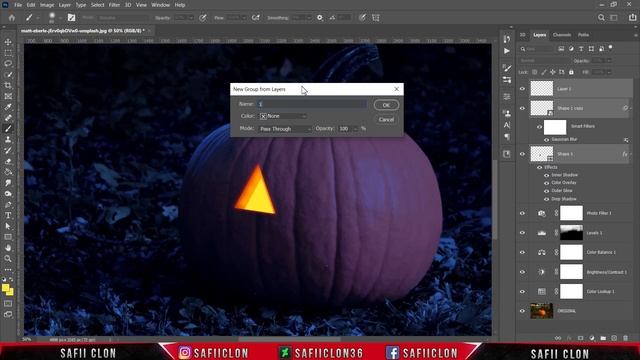
Task: Select the Brush tool in left toolbar
Action: tap(8, 129)
